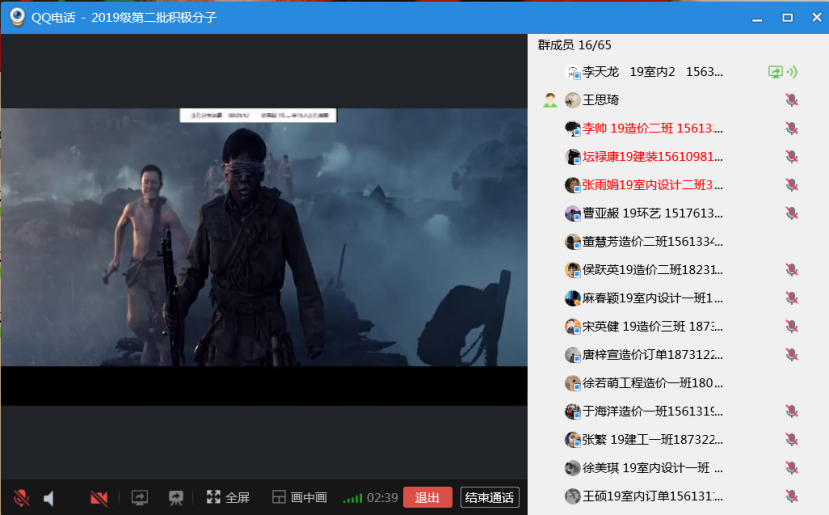Click the screen sharing icon beside 李天龙
Screen dimensions: 829x515
coord(774,72)
